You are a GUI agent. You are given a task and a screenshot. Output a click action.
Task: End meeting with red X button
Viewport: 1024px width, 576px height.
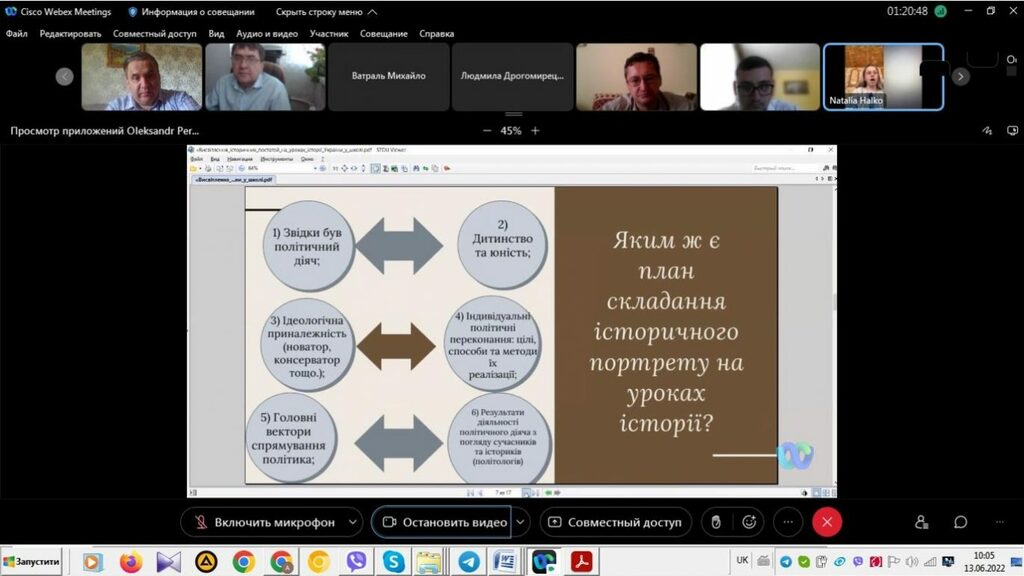[x=827, y=522]
